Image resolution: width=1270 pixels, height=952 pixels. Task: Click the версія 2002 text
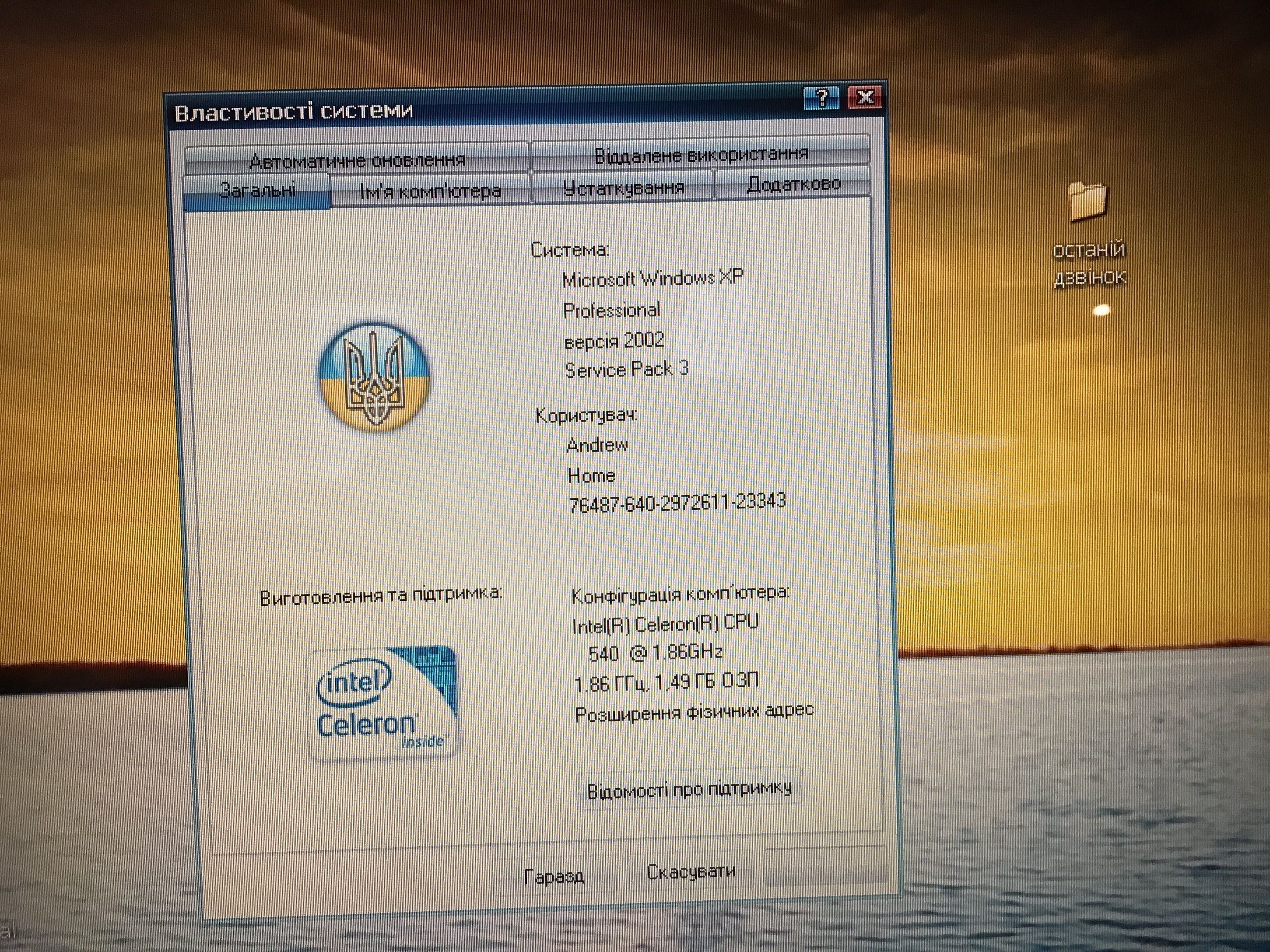(614, 340)
